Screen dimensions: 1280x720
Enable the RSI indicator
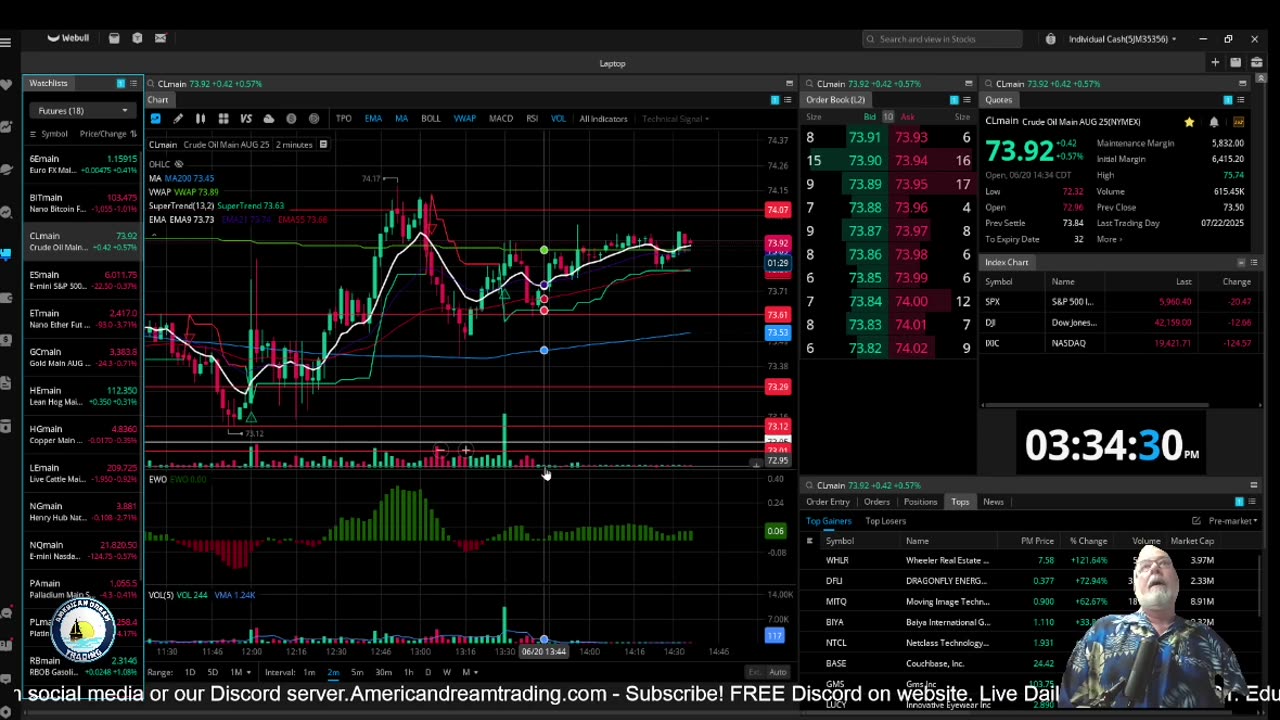click(x=532, y=119)
